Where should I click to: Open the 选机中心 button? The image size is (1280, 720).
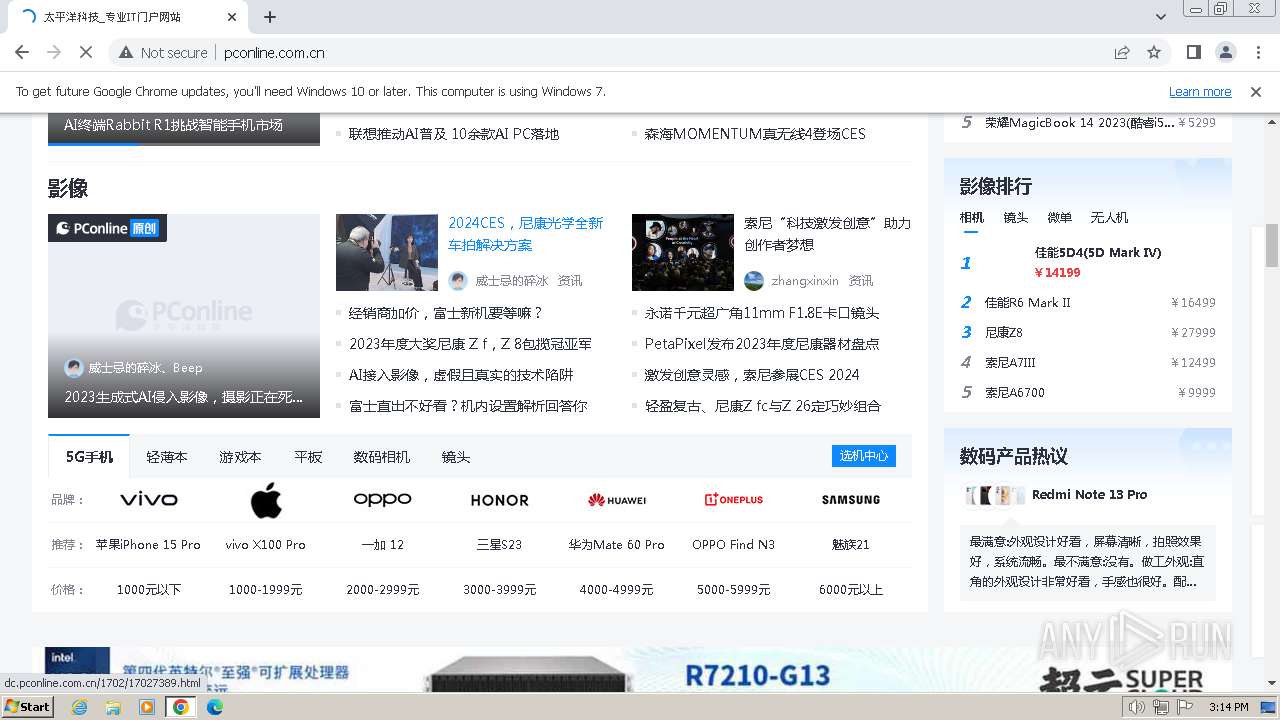click(864, 456)
